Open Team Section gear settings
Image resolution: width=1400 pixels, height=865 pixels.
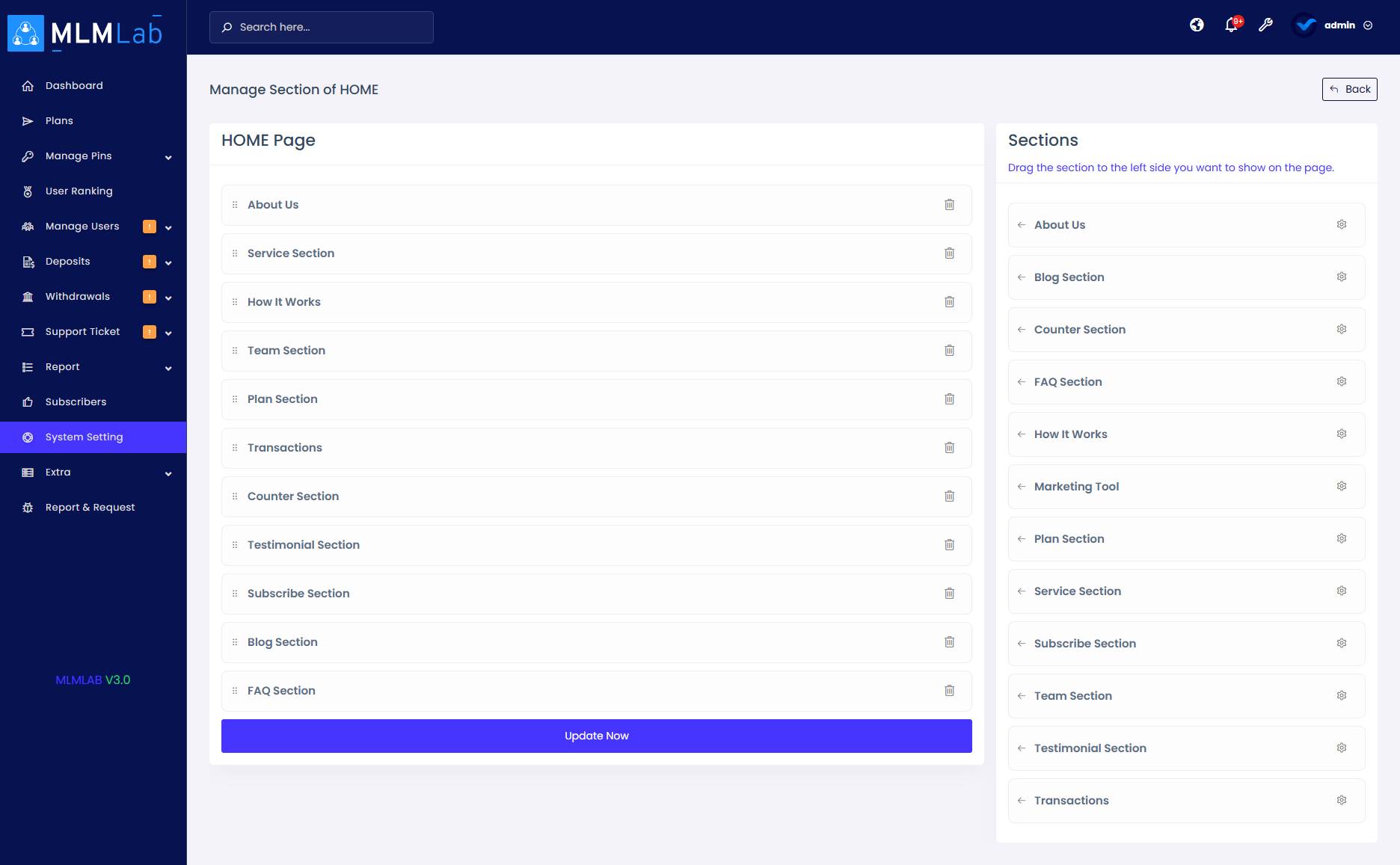pyautogui.click(x=1342, y=695)
